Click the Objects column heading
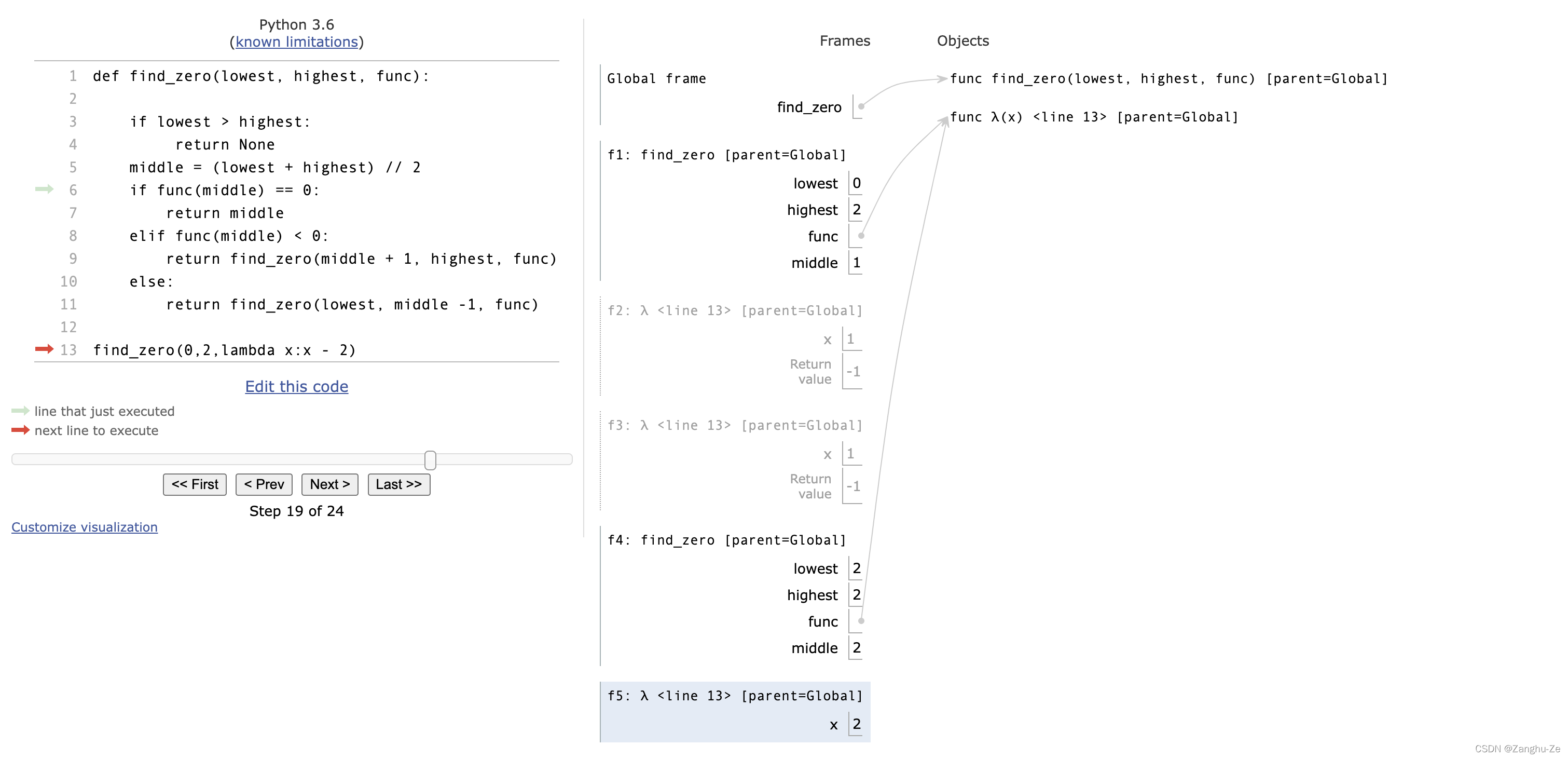The width and height of the screenshot is (1568, 759). pyautogui.click(x=962, y=40)
